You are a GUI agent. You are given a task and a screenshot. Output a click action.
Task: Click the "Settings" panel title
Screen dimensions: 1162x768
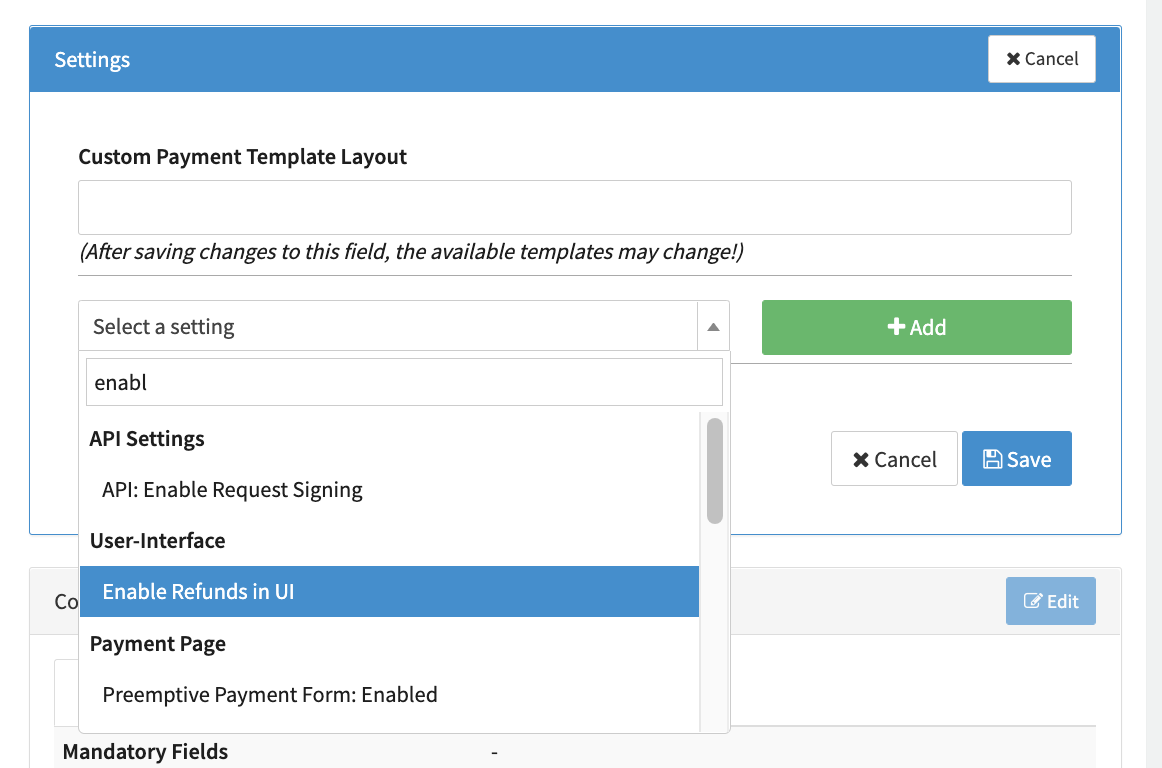(x=92, y=60)
